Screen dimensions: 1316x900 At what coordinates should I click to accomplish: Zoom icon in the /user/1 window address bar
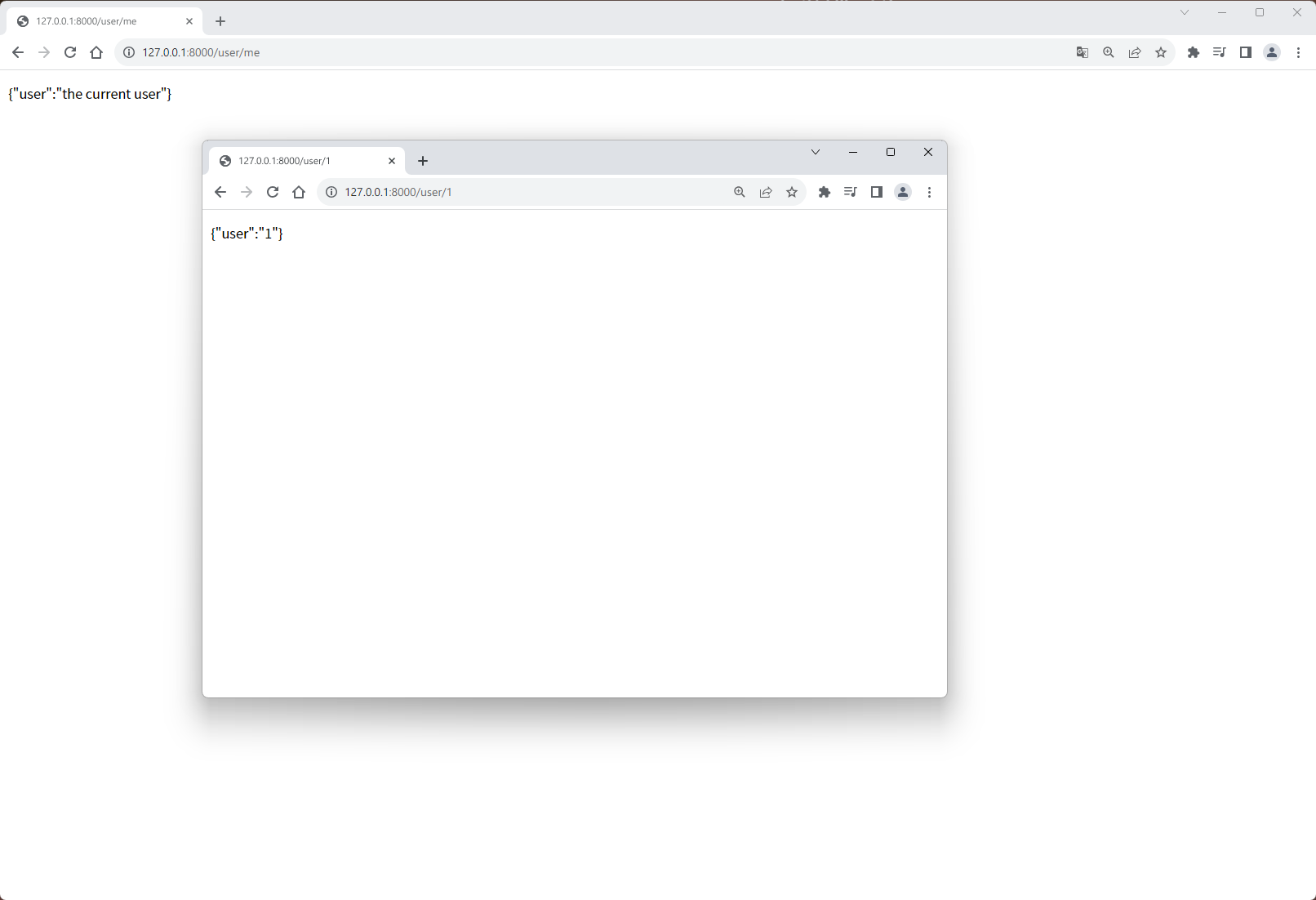pyautogui.click(x=740, y=192)
